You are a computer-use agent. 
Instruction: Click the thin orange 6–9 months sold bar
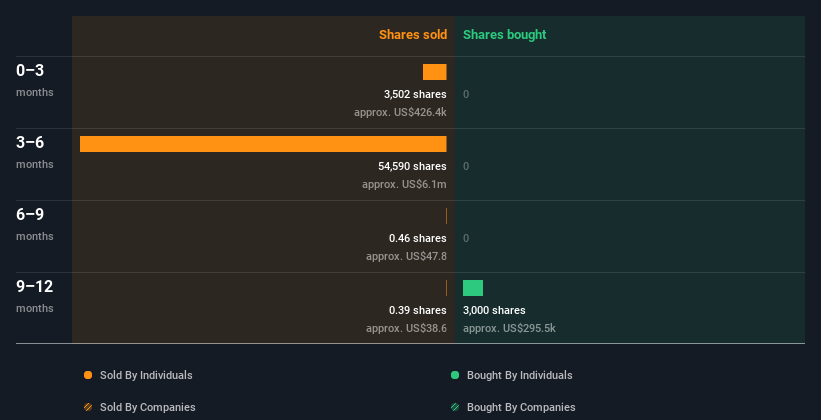click(446, 216)
